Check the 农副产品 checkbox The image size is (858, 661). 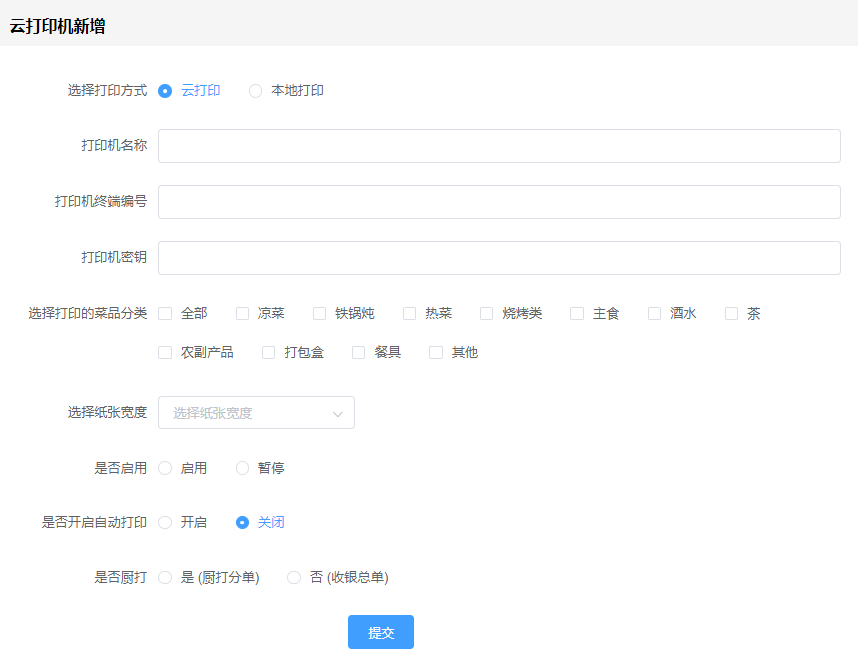pyautogui.click(x=165, y=353)
